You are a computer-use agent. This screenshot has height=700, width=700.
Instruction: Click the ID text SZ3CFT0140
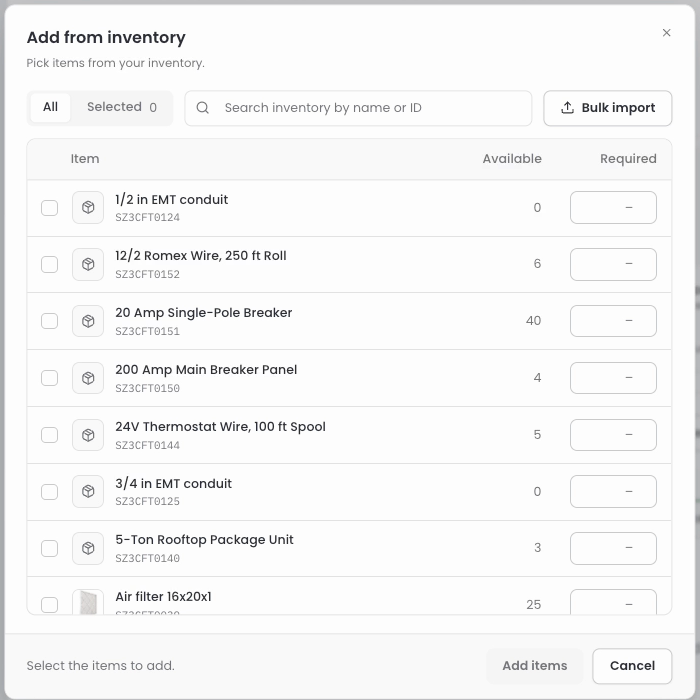[x=147, y=558]
